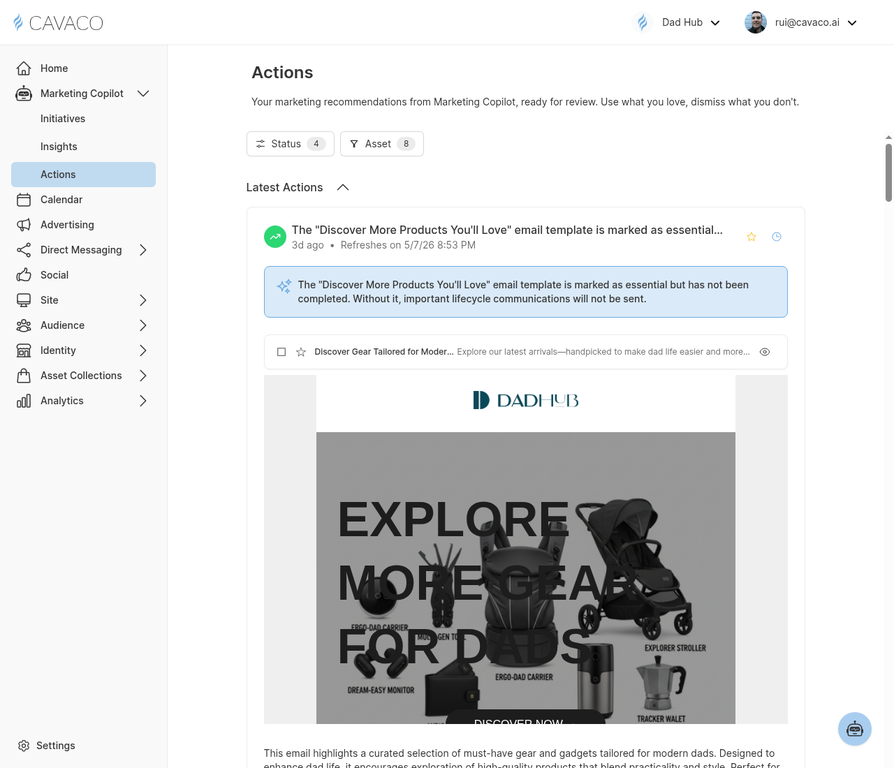Open Home from the sidebar home icon
The image size is (894, 768).
23,68
